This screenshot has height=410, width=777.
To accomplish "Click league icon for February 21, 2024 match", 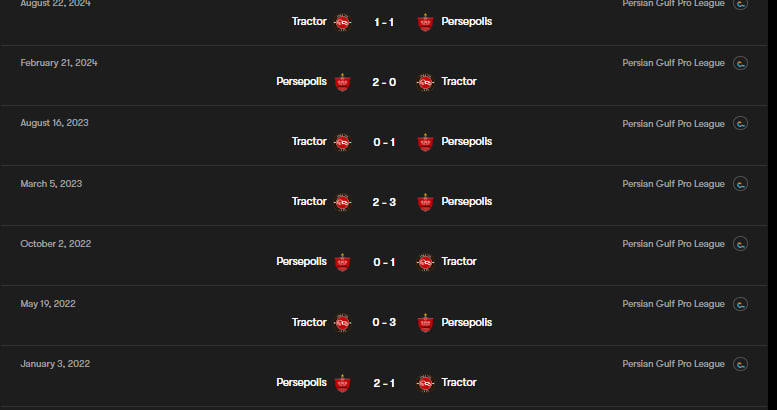I will point(740,64).
